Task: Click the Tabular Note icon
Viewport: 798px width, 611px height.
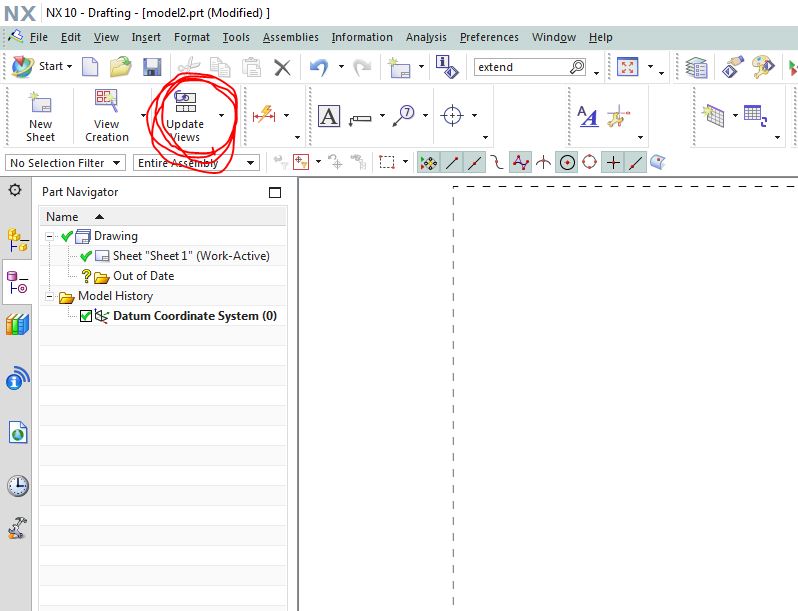Action: 713,115
